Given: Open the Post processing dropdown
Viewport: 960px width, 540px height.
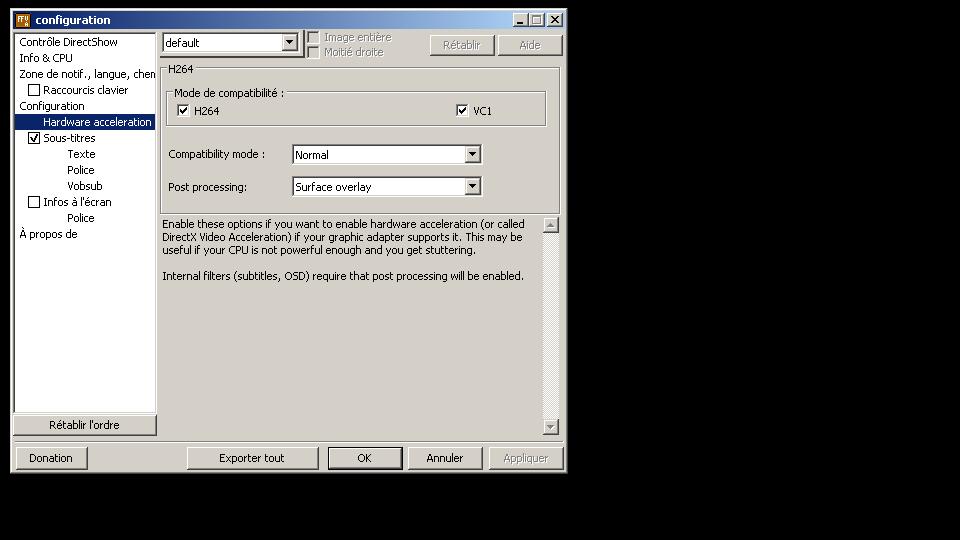Looking at the screenshot, I should tap(472, 187).
